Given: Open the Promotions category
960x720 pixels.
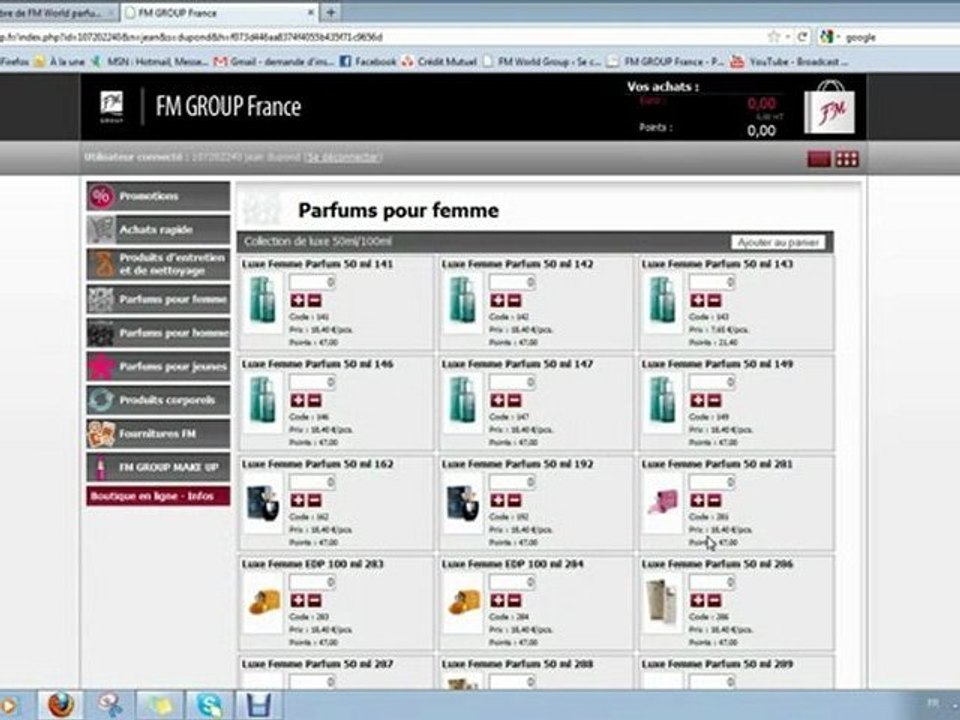Looking at the screenshot, I should [x=159, y=197].
